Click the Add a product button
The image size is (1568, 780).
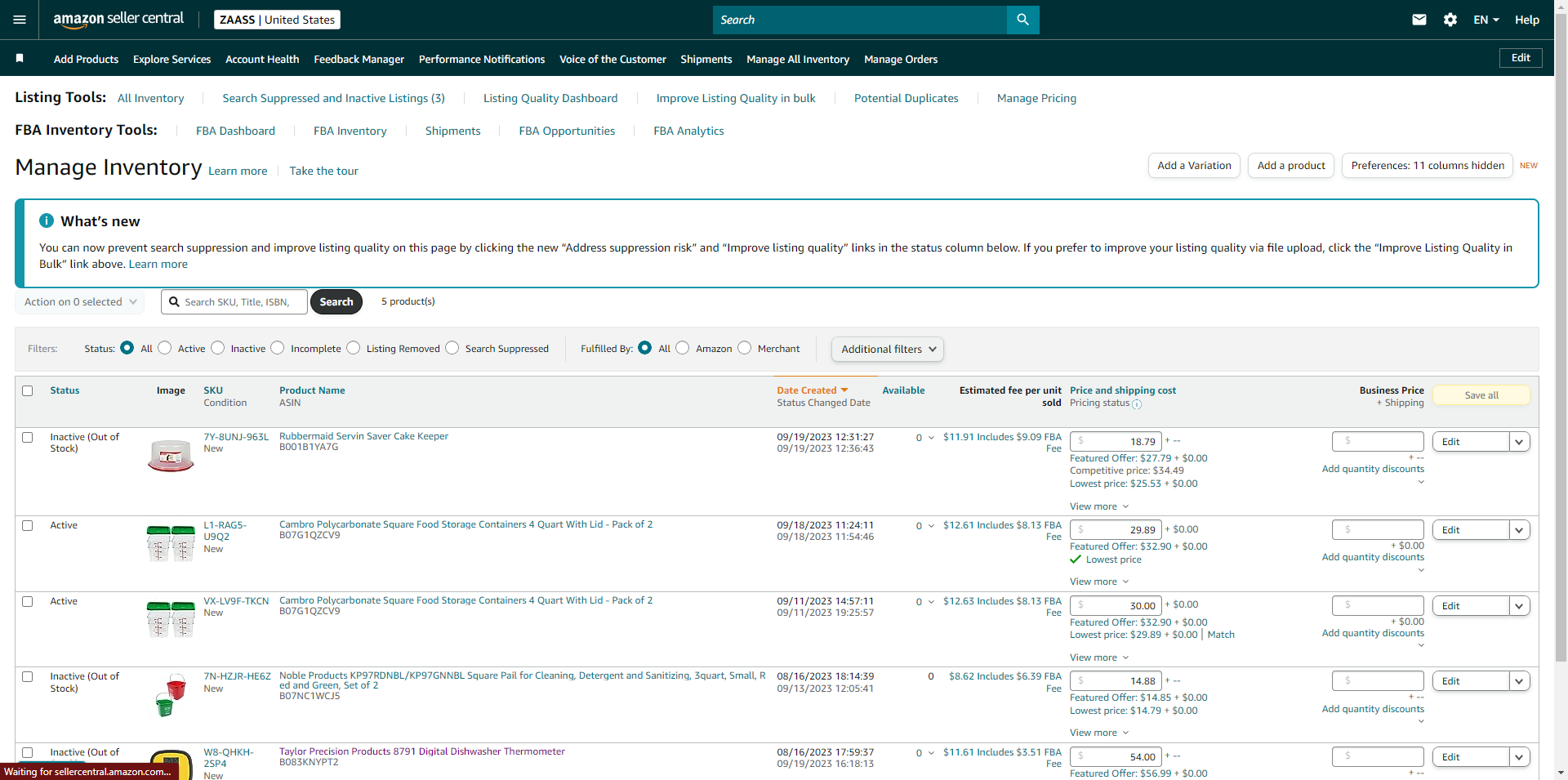point(1291,166)
